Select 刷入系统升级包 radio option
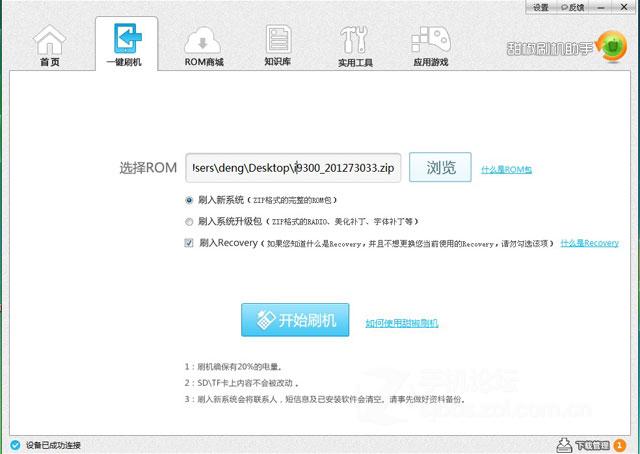The height and width of the screenshot is (454, 640). [189, 222]
